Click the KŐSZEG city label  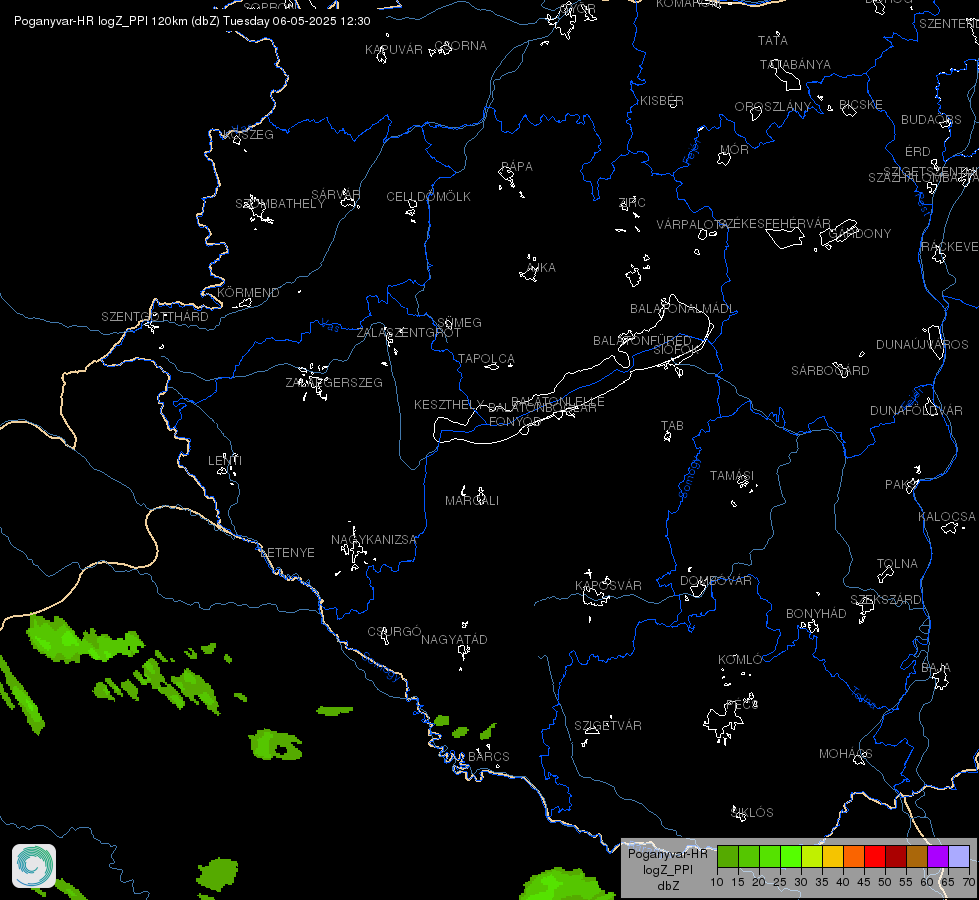[x=248, y=134]
